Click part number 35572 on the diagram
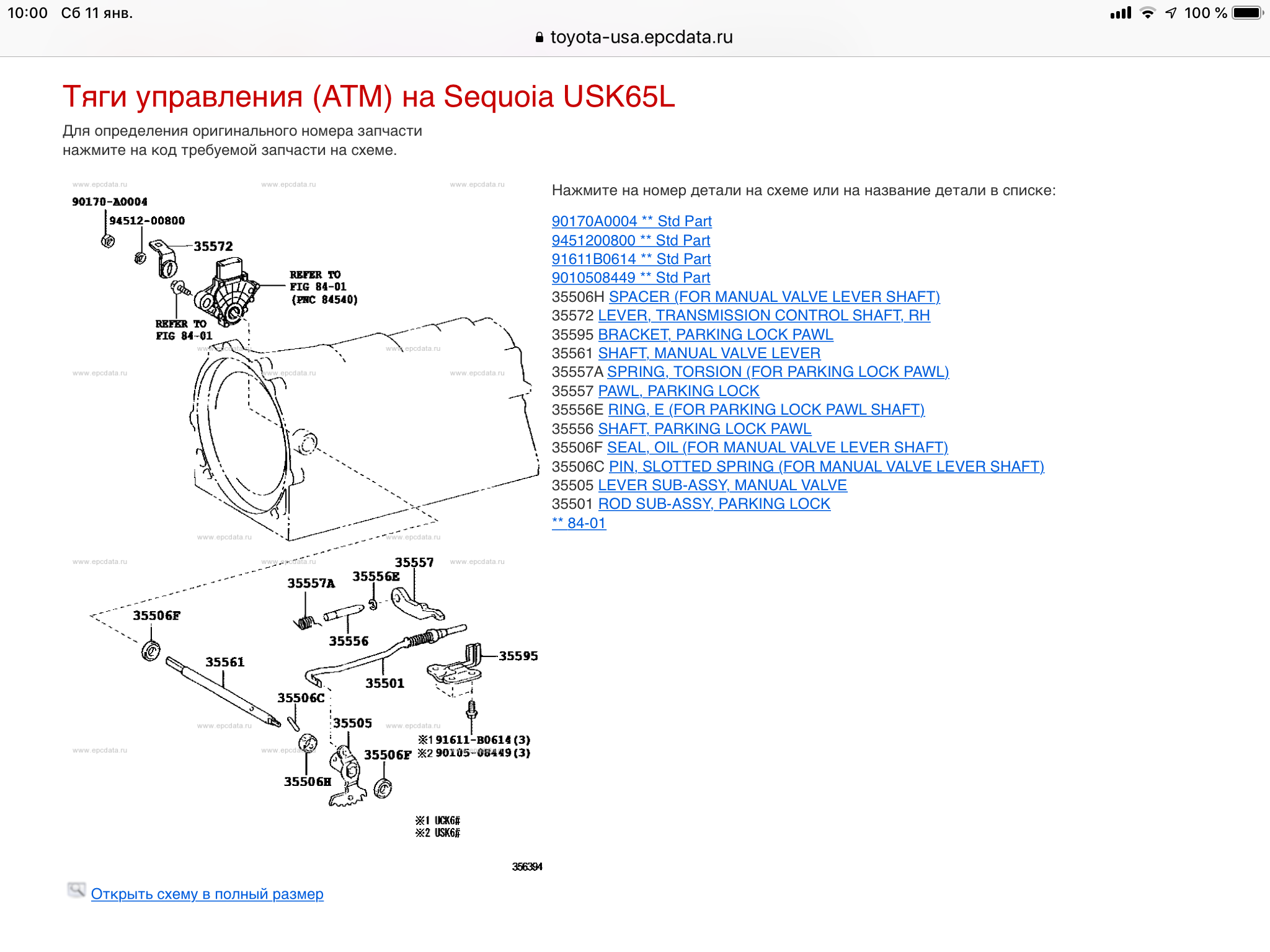Viewport: 1270px width, 952px height. point(213,247)
